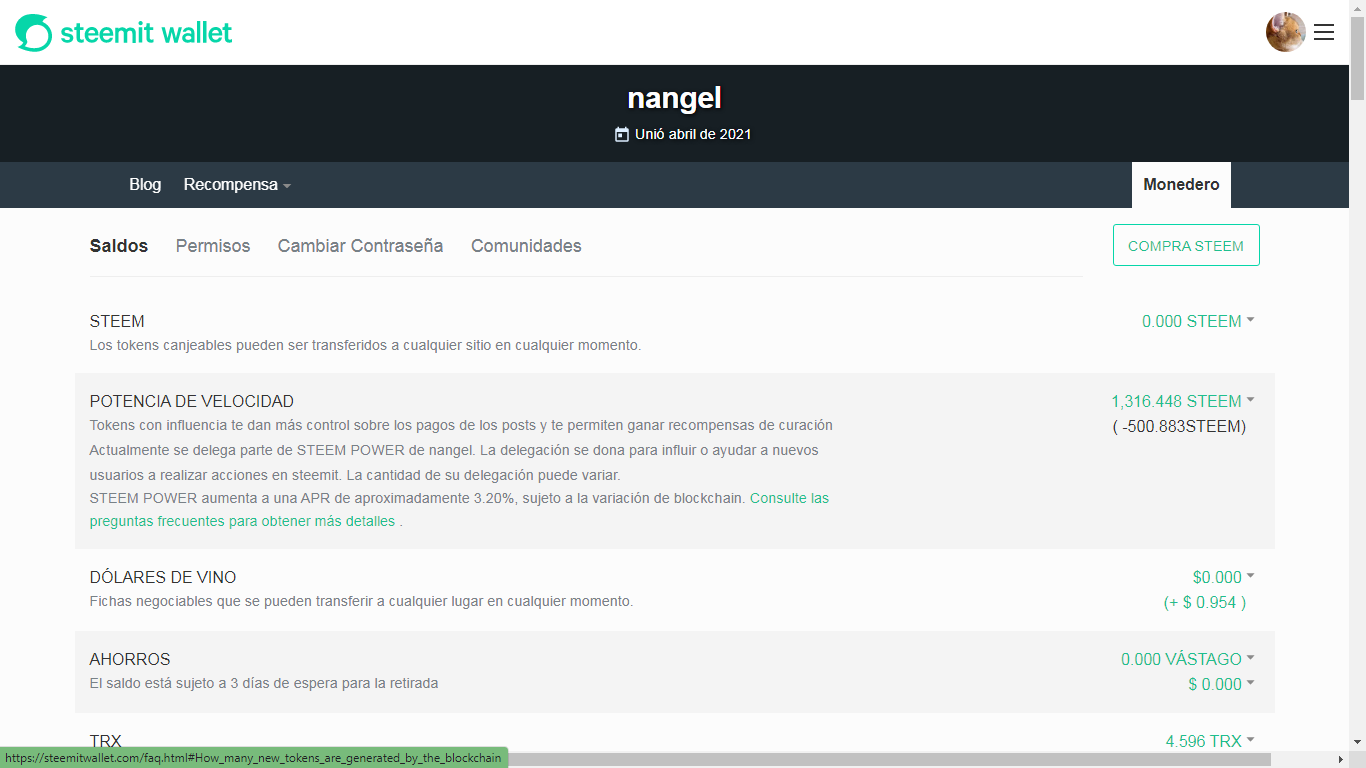Viewport: 1366px width, 768px height.
Task: Open the $ 0.000 savings dropdown
Action: tap(1221, 684)
